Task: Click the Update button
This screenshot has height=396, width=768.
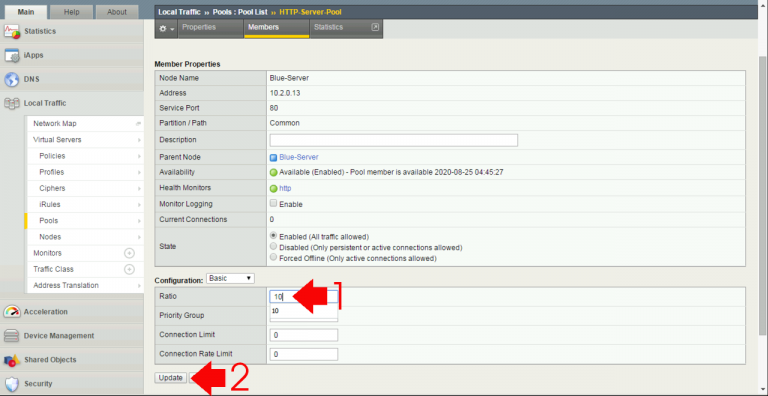Action: [170, 378]
